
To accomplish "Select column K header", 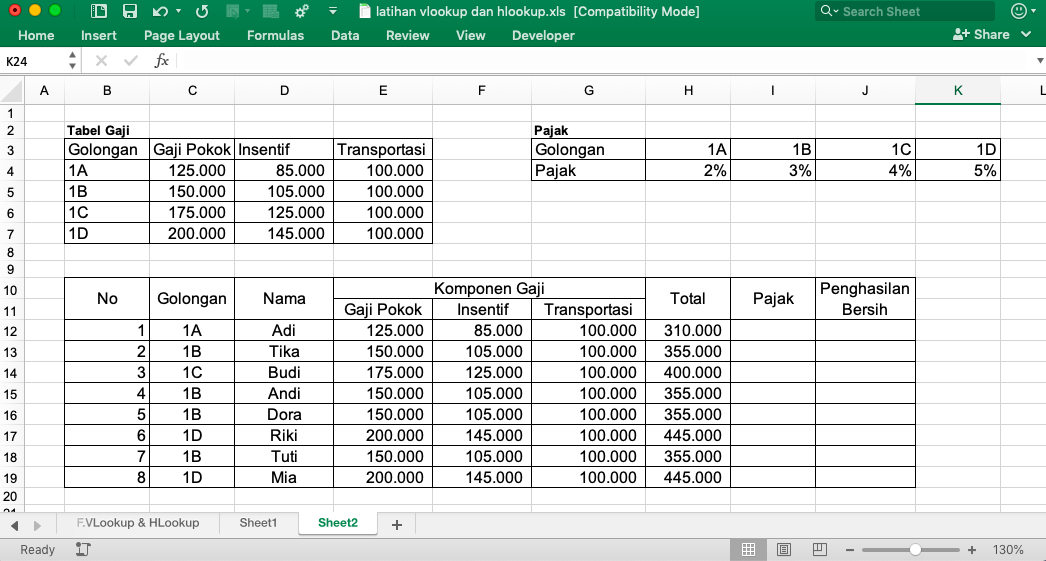I will coord(958,91).
